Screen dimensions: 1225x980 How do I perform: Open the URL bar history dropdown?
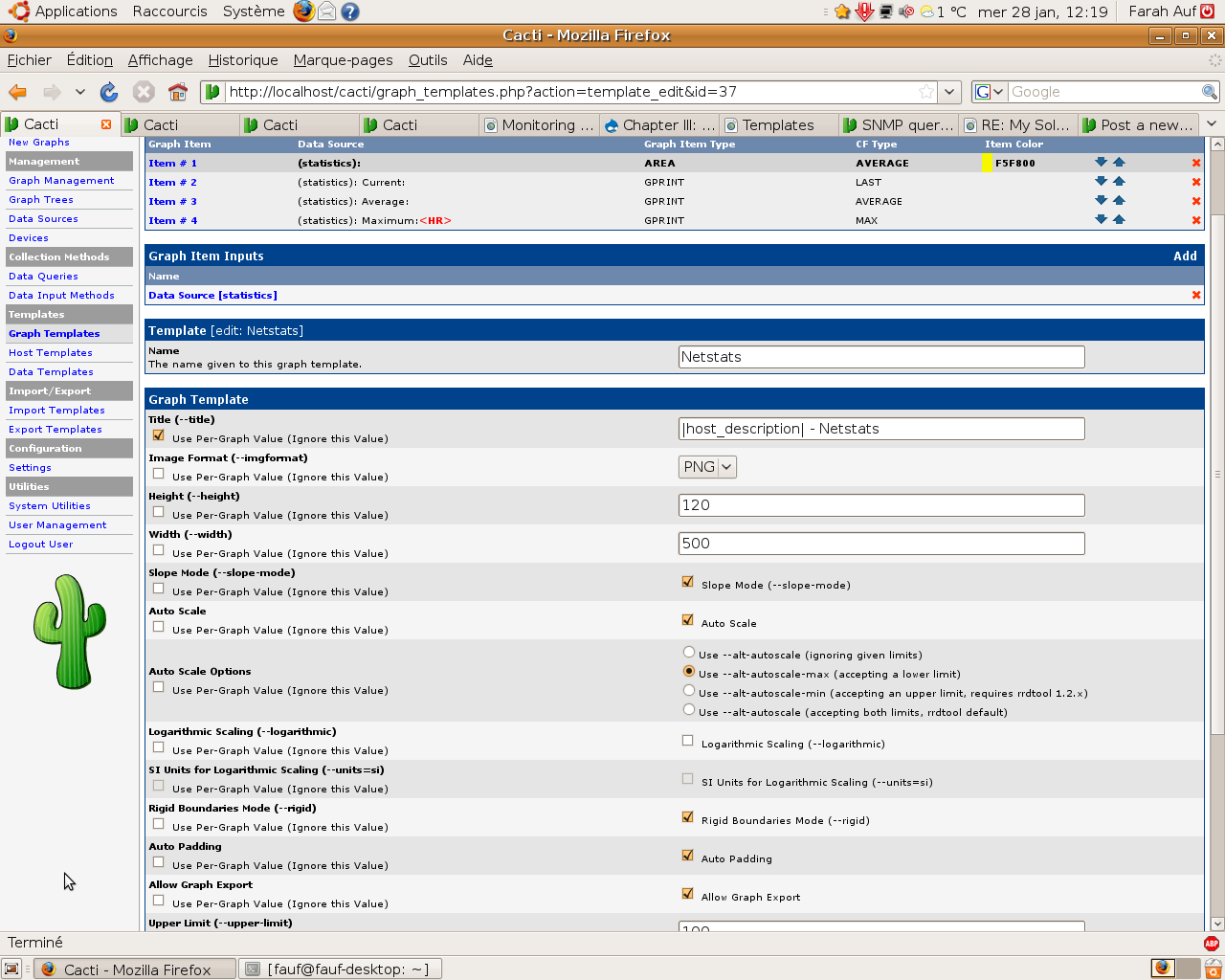pyautogui.click(x=949, y=92)
